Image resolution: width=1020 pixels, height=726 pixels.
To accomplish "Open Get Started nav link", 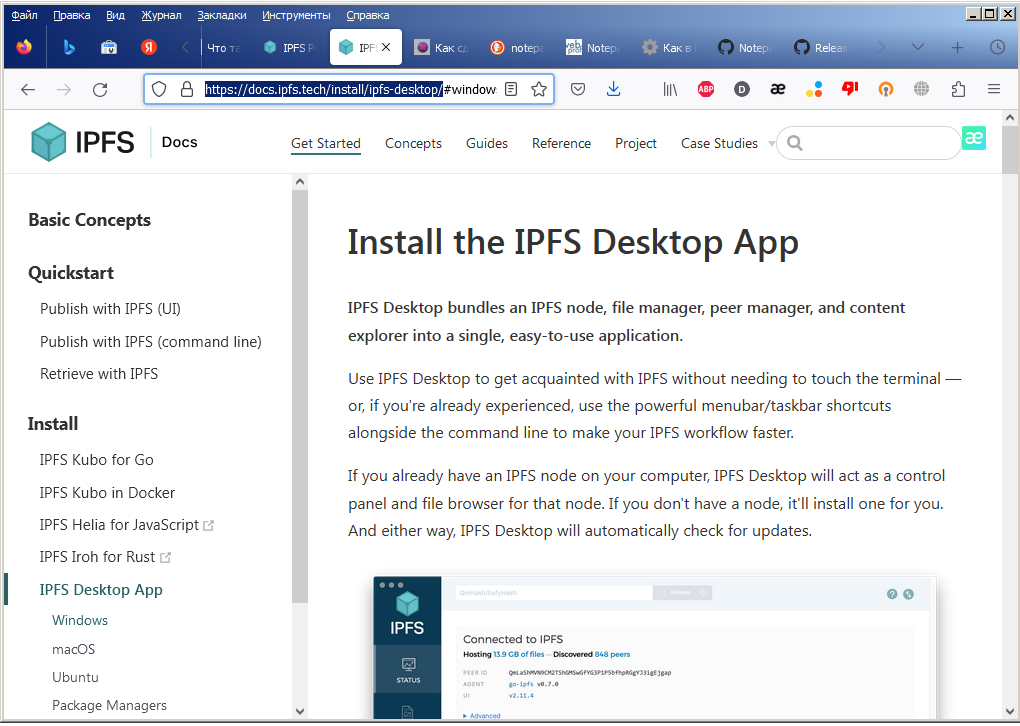I will (x=326, y=143).
